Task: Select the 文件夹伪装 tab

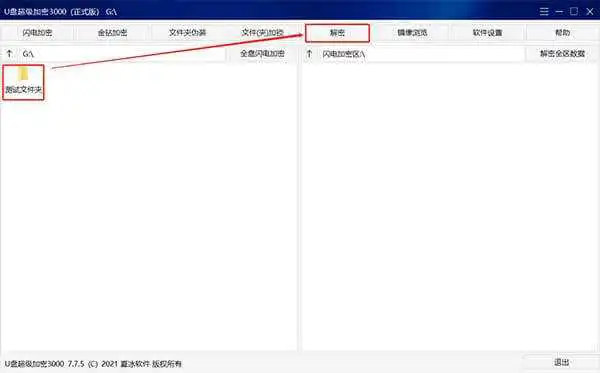Action: click(187, 33)
